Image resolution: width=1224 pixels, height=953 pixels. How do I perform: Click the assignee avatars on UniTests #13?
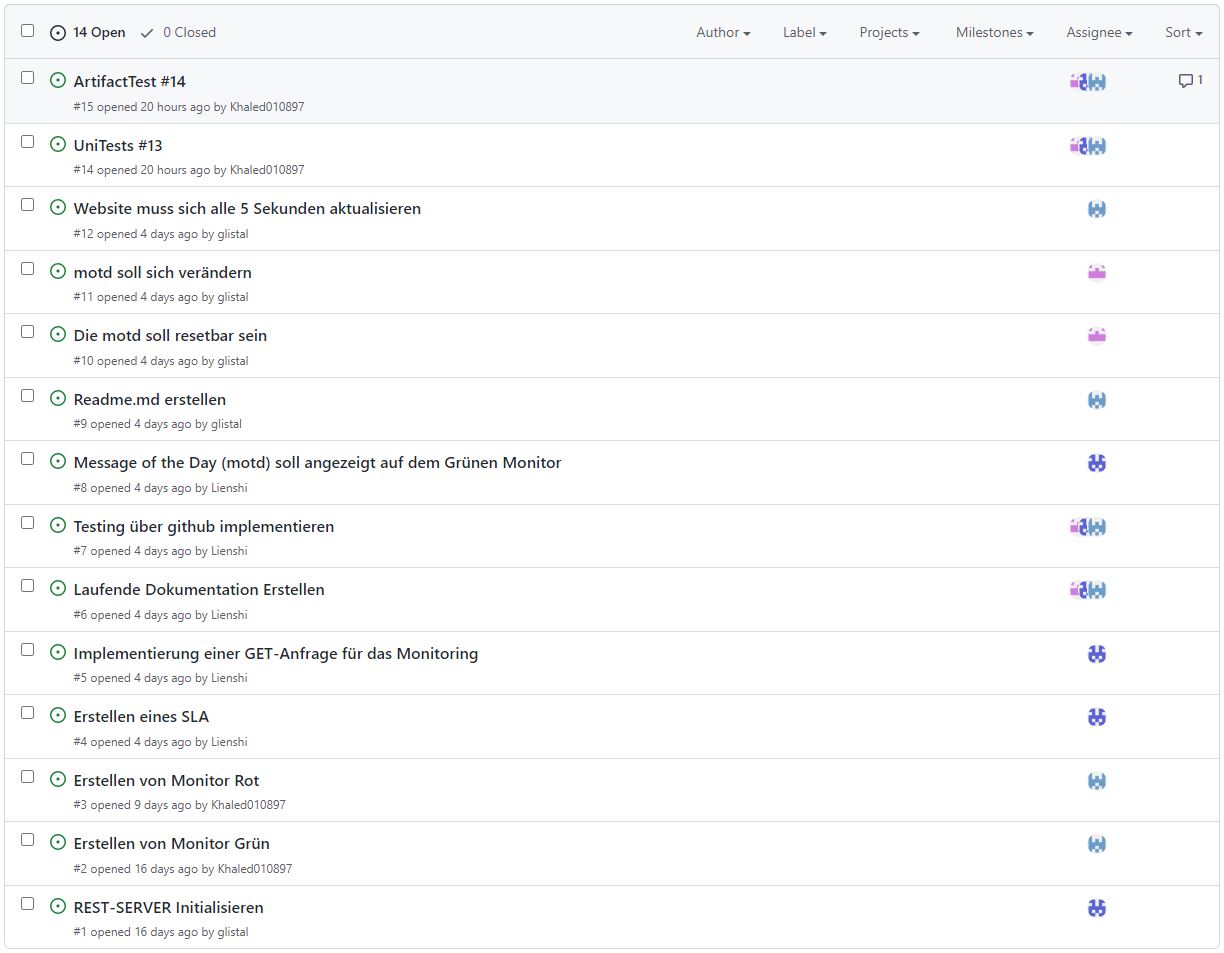click(1088, 146)
